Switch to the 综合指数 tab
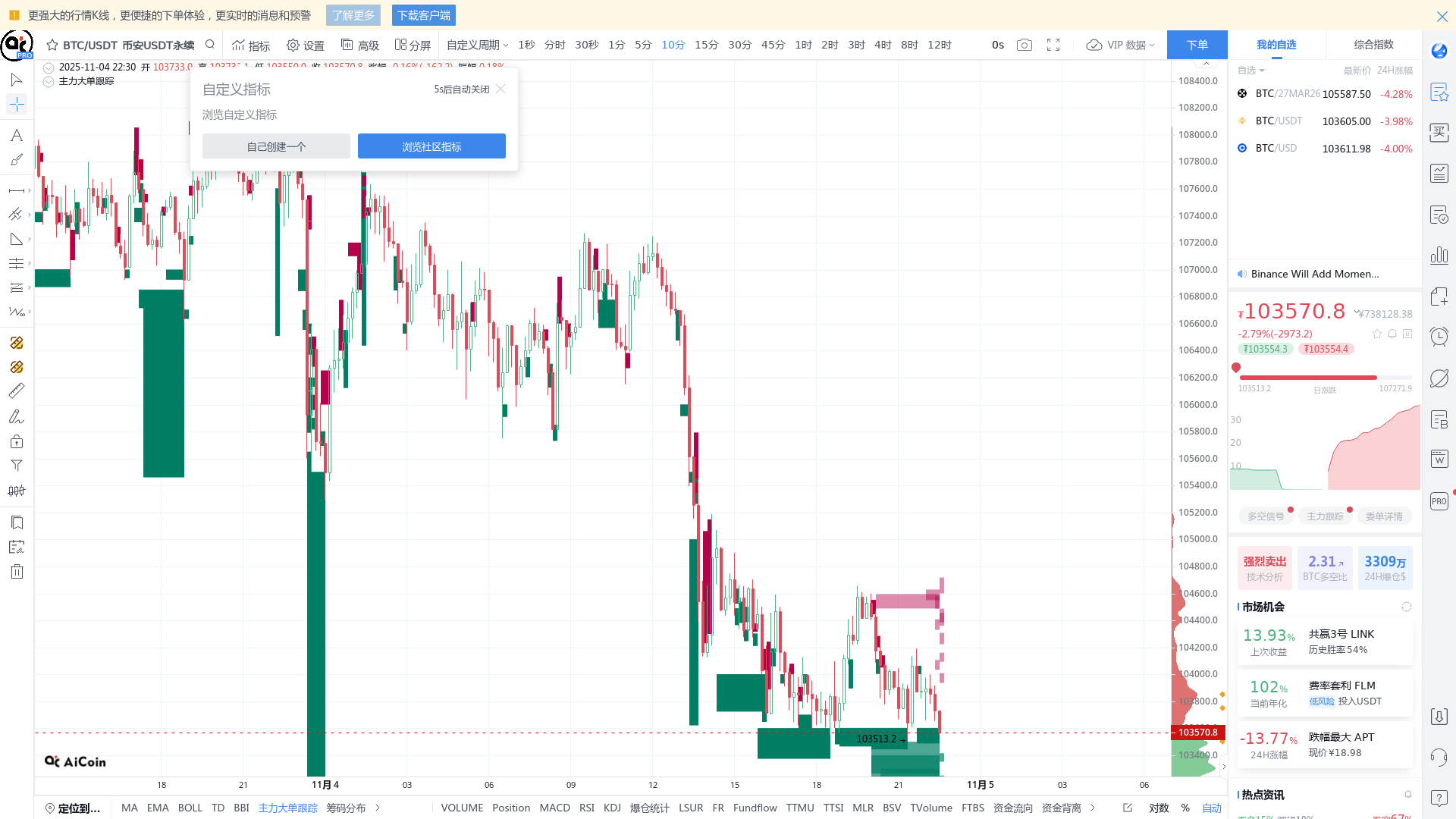 [1373, 45]
